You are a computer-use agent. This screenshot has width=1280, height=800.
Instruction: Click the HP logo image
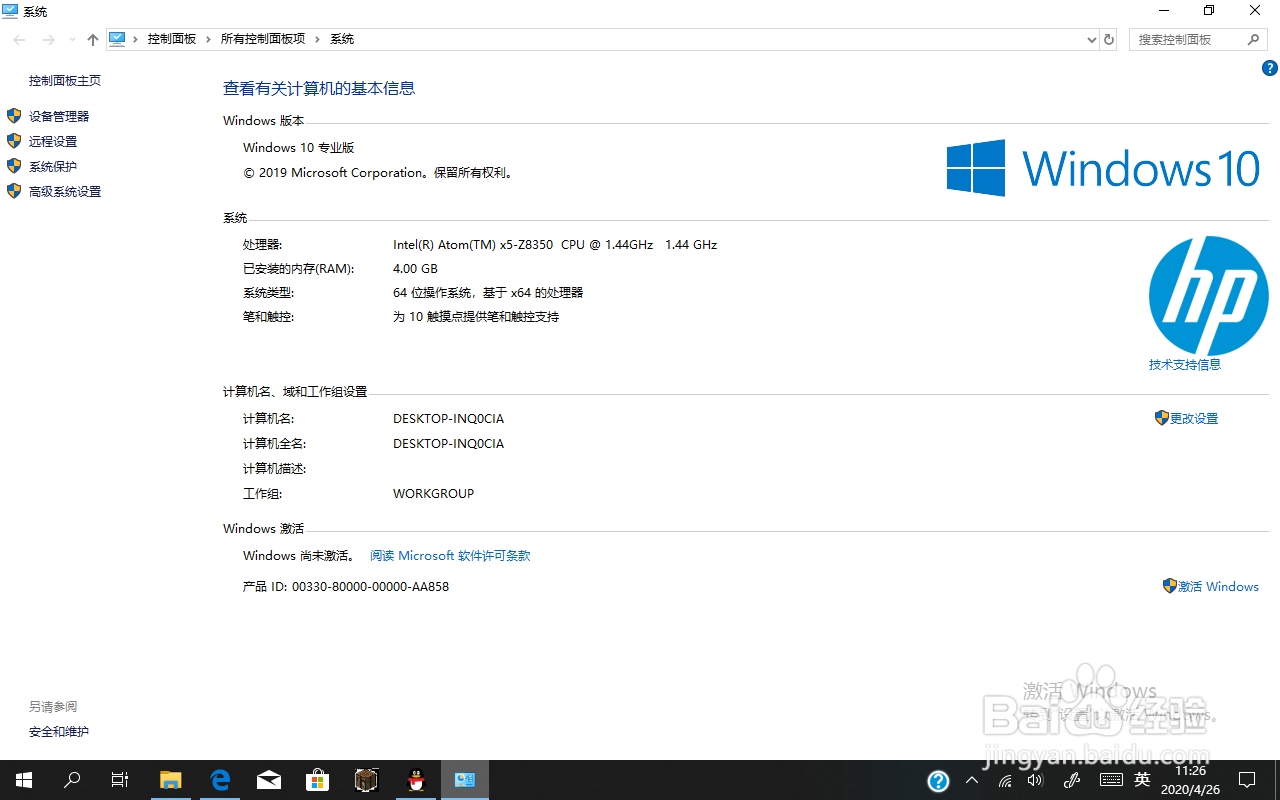[x=1208, y=295]
